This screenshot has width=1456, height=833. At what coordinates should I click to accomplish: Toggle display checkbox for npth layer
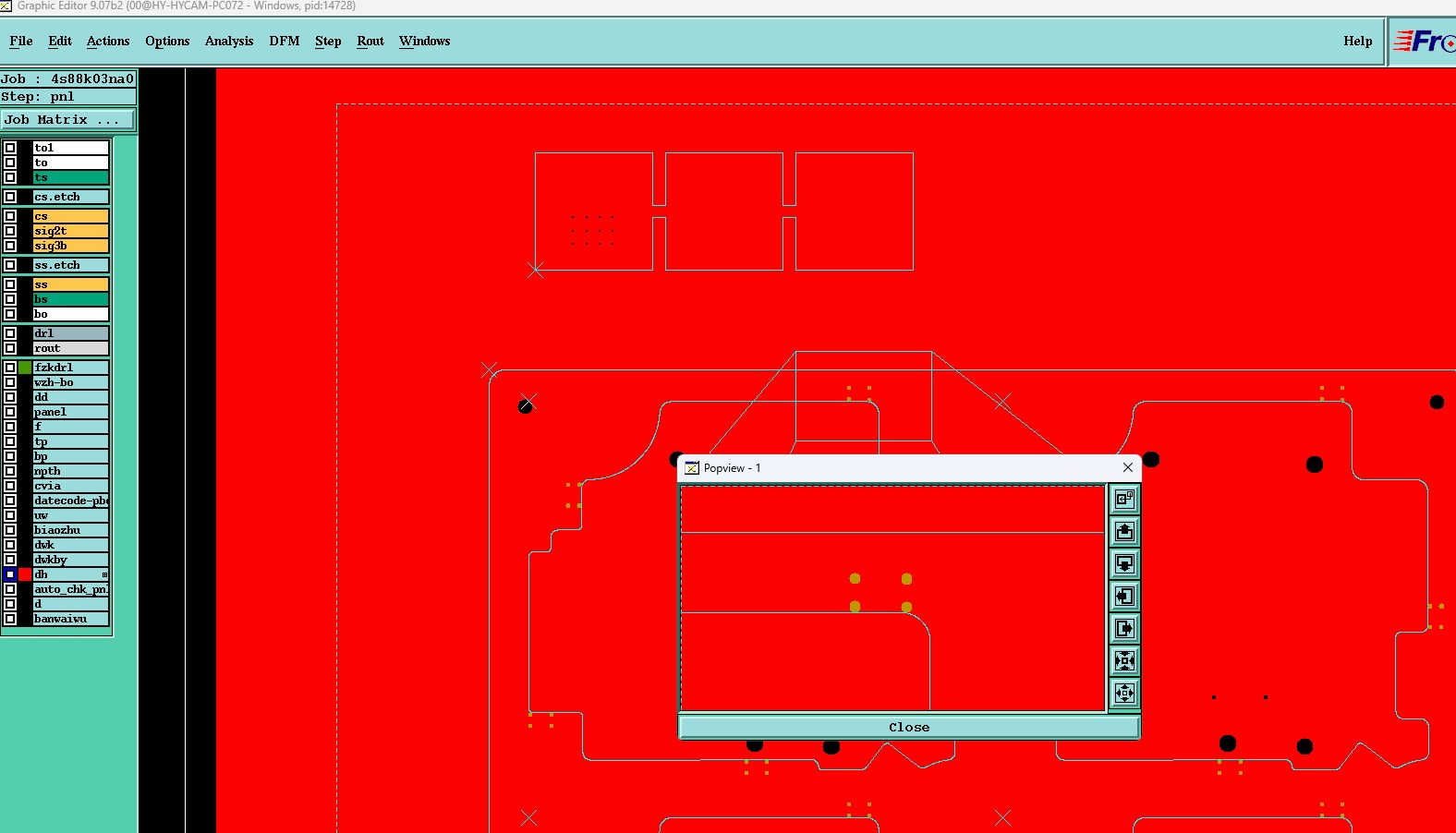click(10, 471)
